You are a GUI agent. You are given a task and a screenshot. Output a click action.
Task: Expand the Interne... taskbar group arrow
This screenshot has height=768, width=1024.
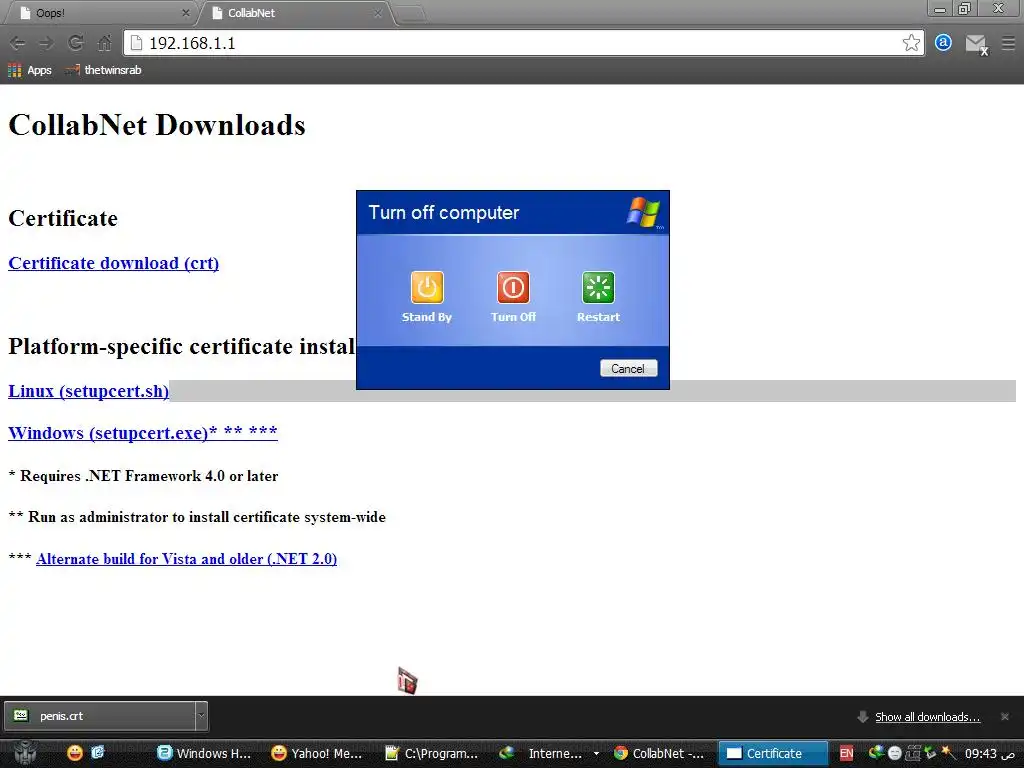coord(596,754)
